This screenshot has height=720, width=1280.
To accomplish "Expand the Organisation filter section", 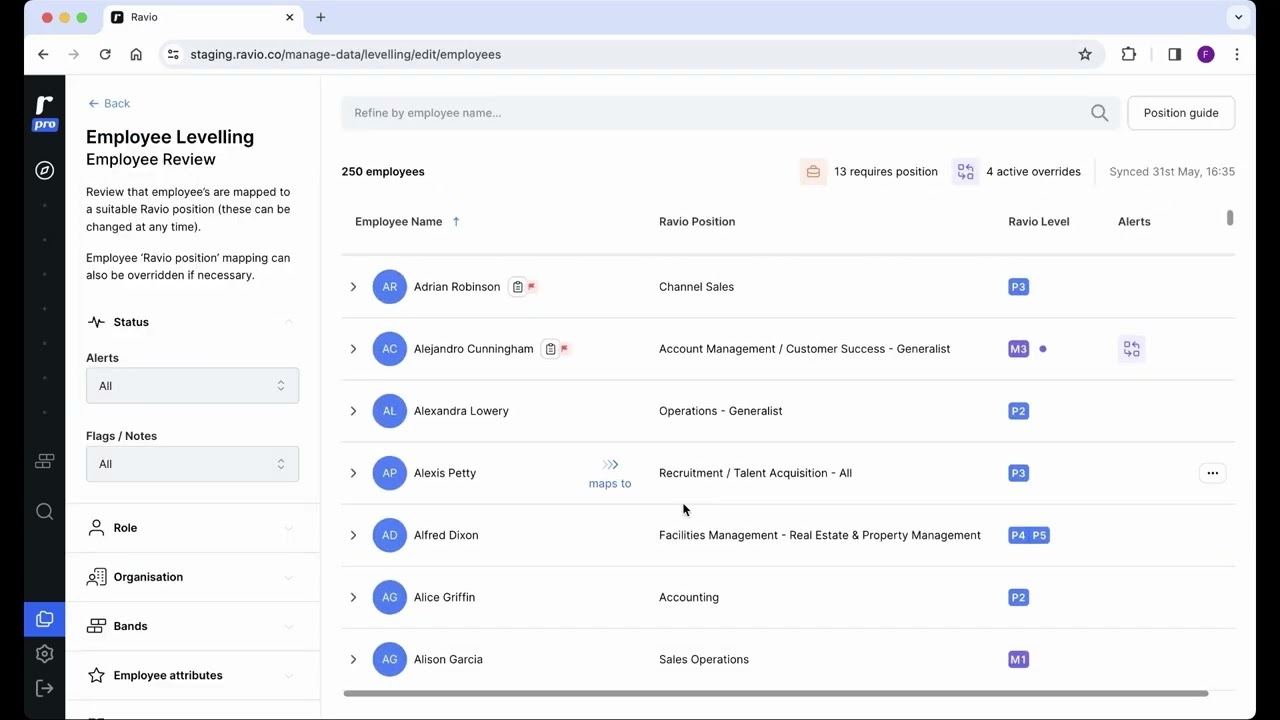I will coord(289,577).
